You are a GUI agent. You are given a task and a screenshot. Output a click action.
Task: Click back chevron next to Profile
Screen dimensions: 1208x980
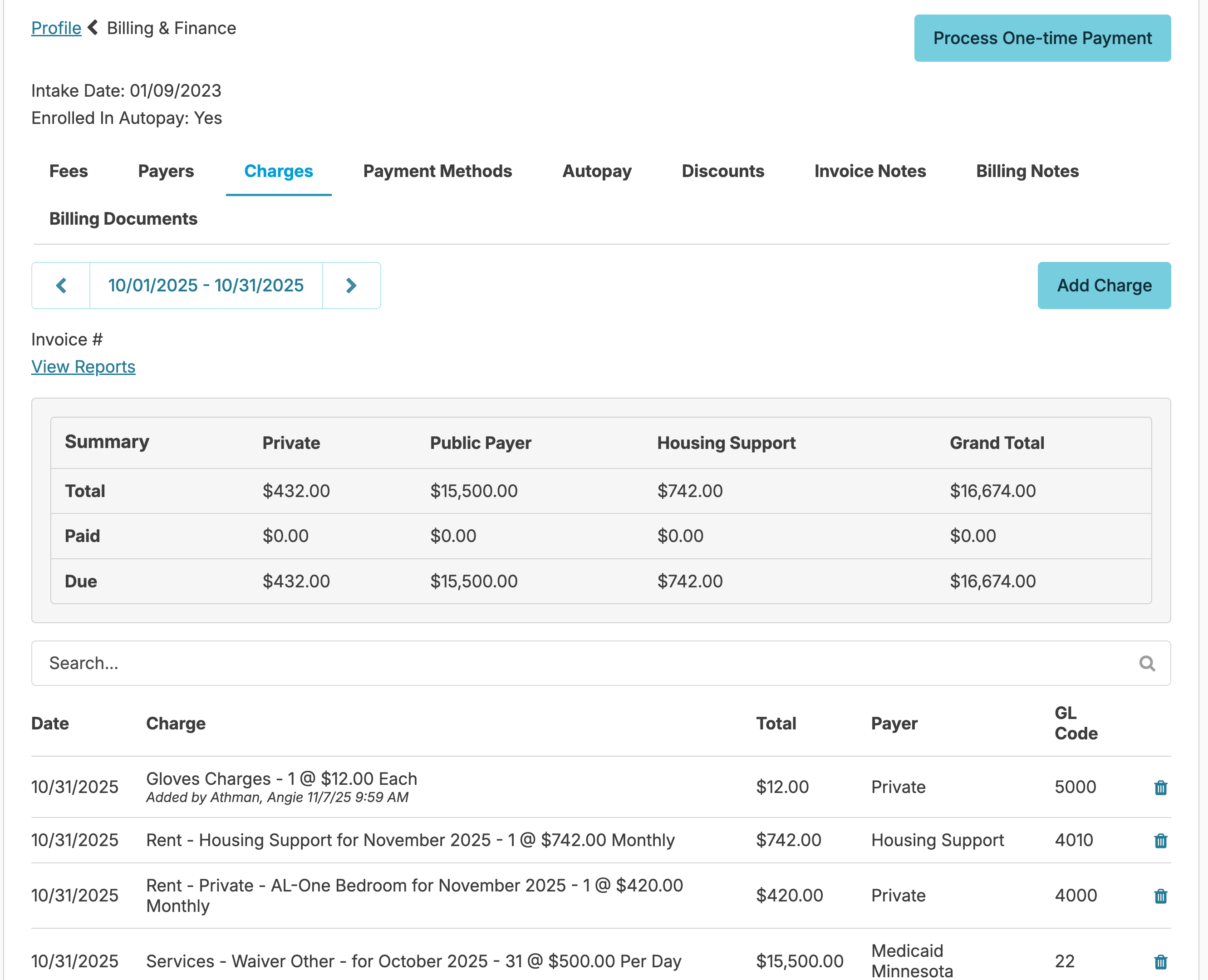pos(93,28)
